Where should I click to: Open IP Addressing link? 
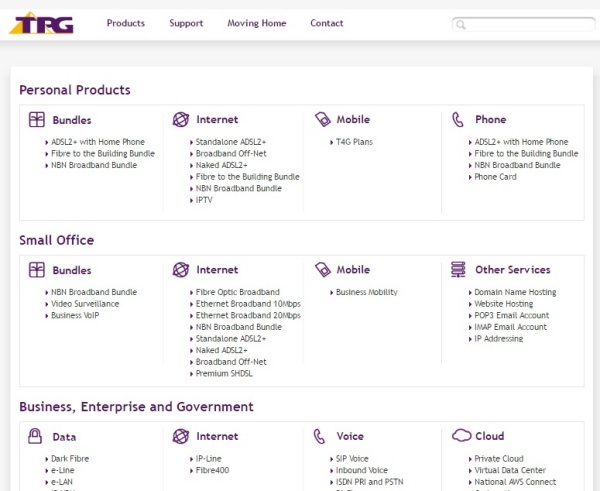click(499, 339)
